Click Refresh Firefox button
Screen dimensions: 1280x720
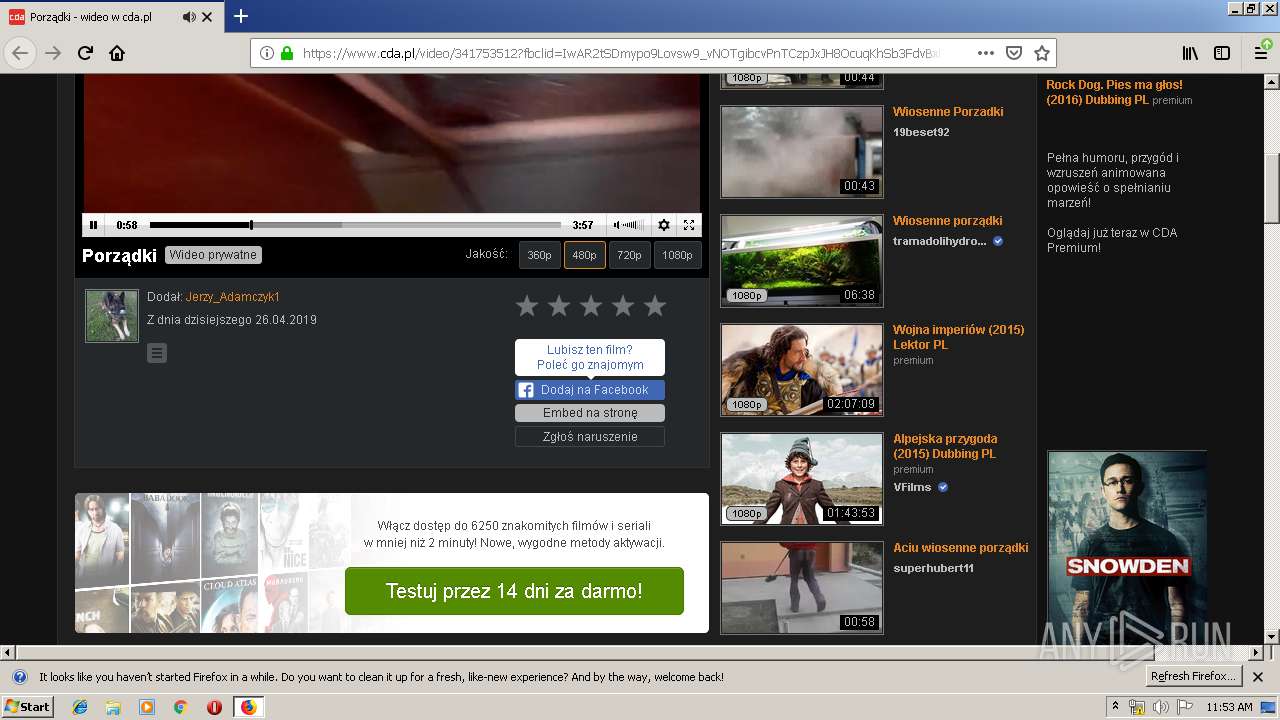click(x=1193, y=676)
